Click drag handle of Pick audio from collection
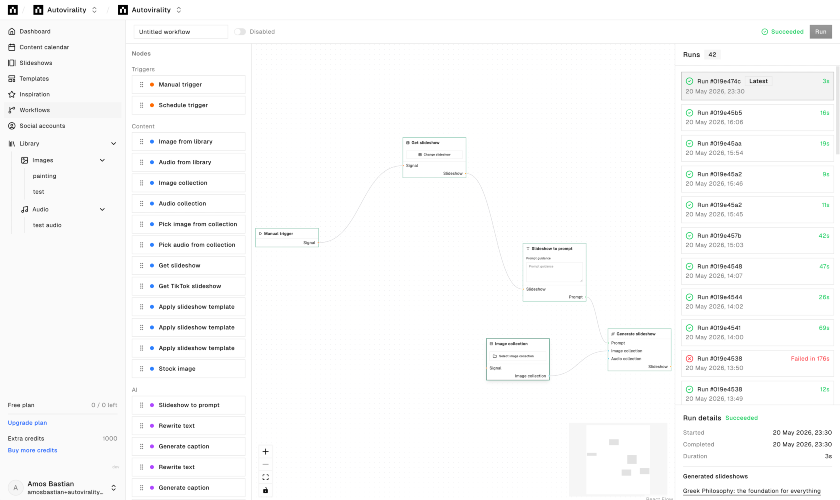Image resolution: width=840 pixels, height=500 pixels. tap(141, 245)
